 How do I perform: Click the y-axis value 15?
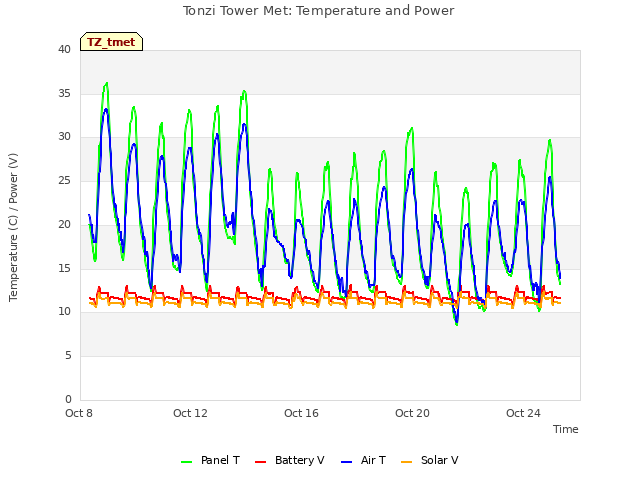[x=64, y=268]
